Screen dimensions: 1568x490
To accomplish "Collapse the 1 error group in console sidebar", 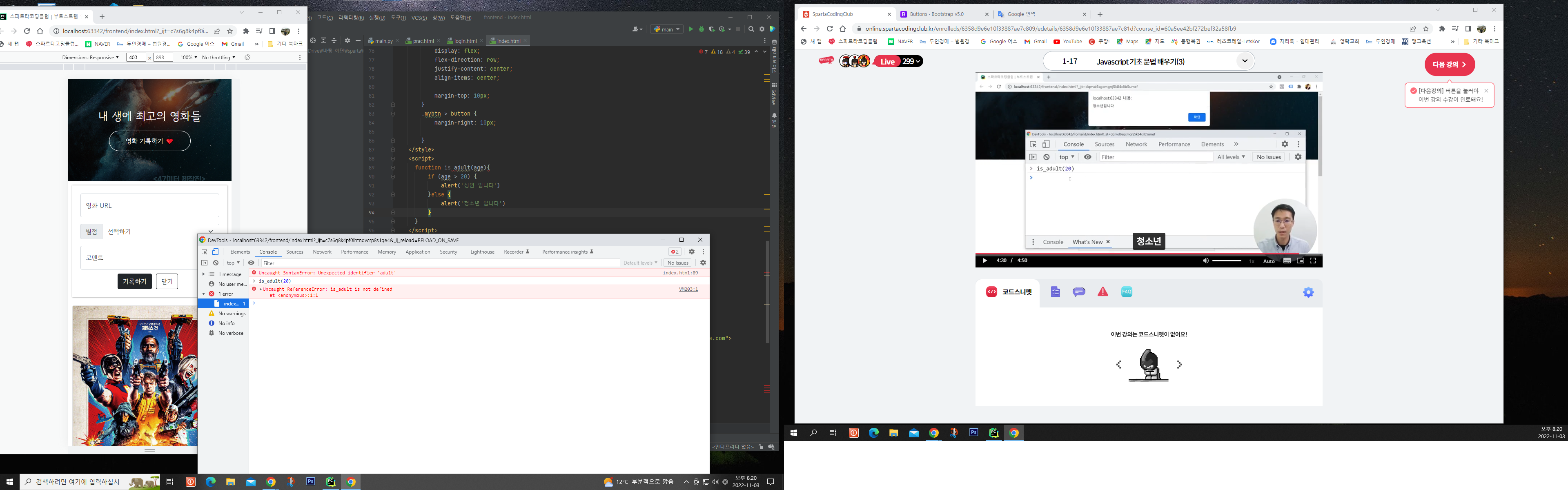I will [204, 294].
